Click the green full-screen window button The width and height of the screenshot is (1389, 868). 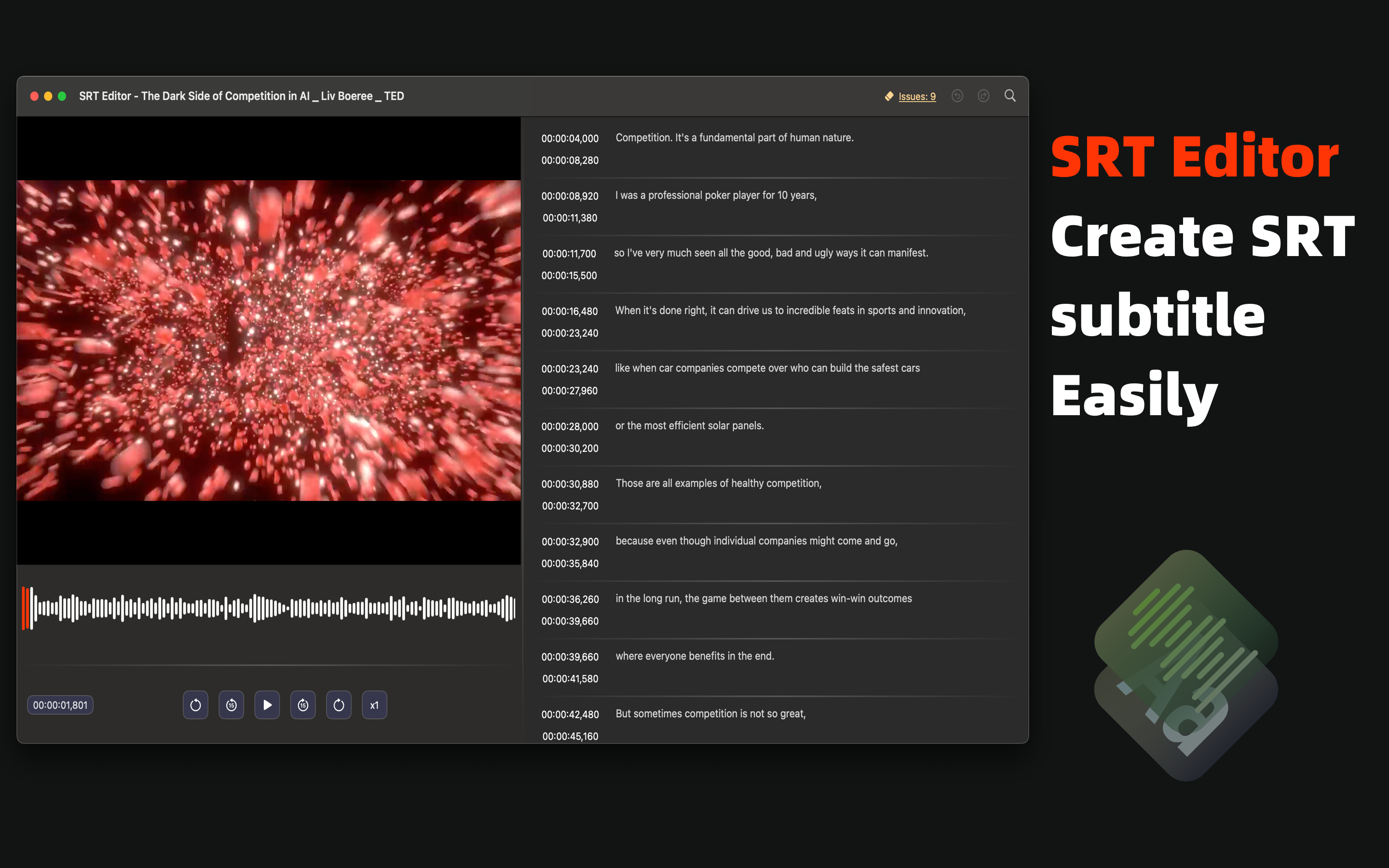(x=62, y=96)
